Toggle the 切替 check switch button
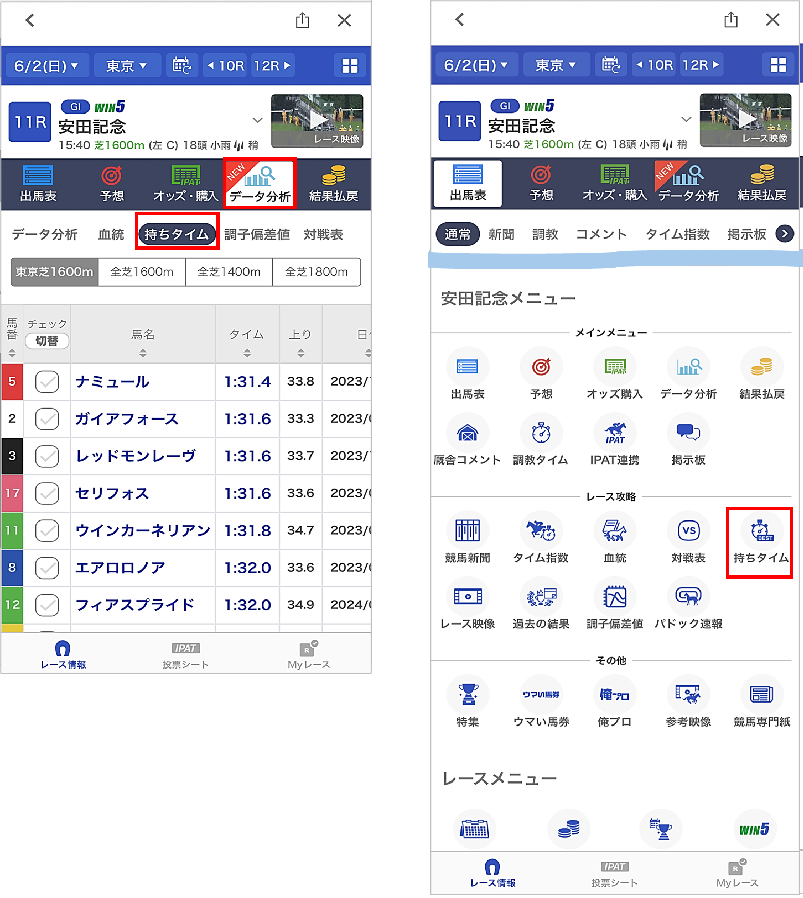The width and height of the screenshot is (803, 898). click(x=47, y=341)
